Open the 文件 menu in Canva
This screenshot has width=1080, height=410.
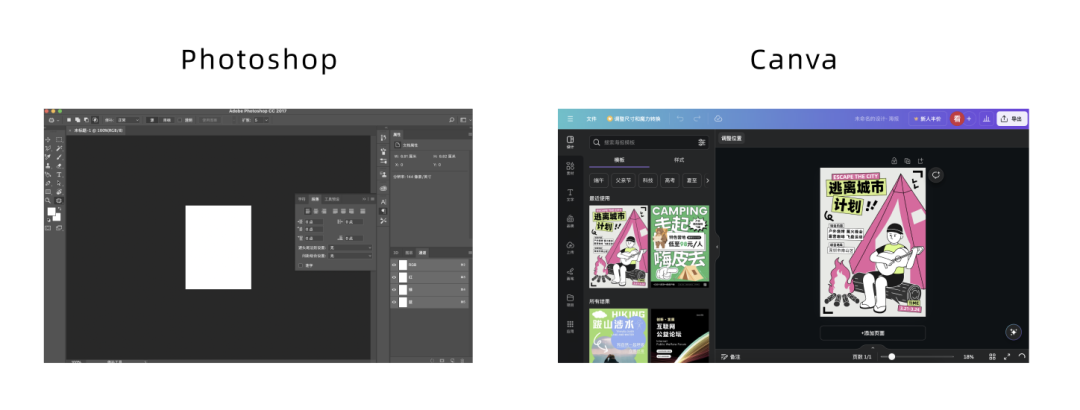(592, 119)
